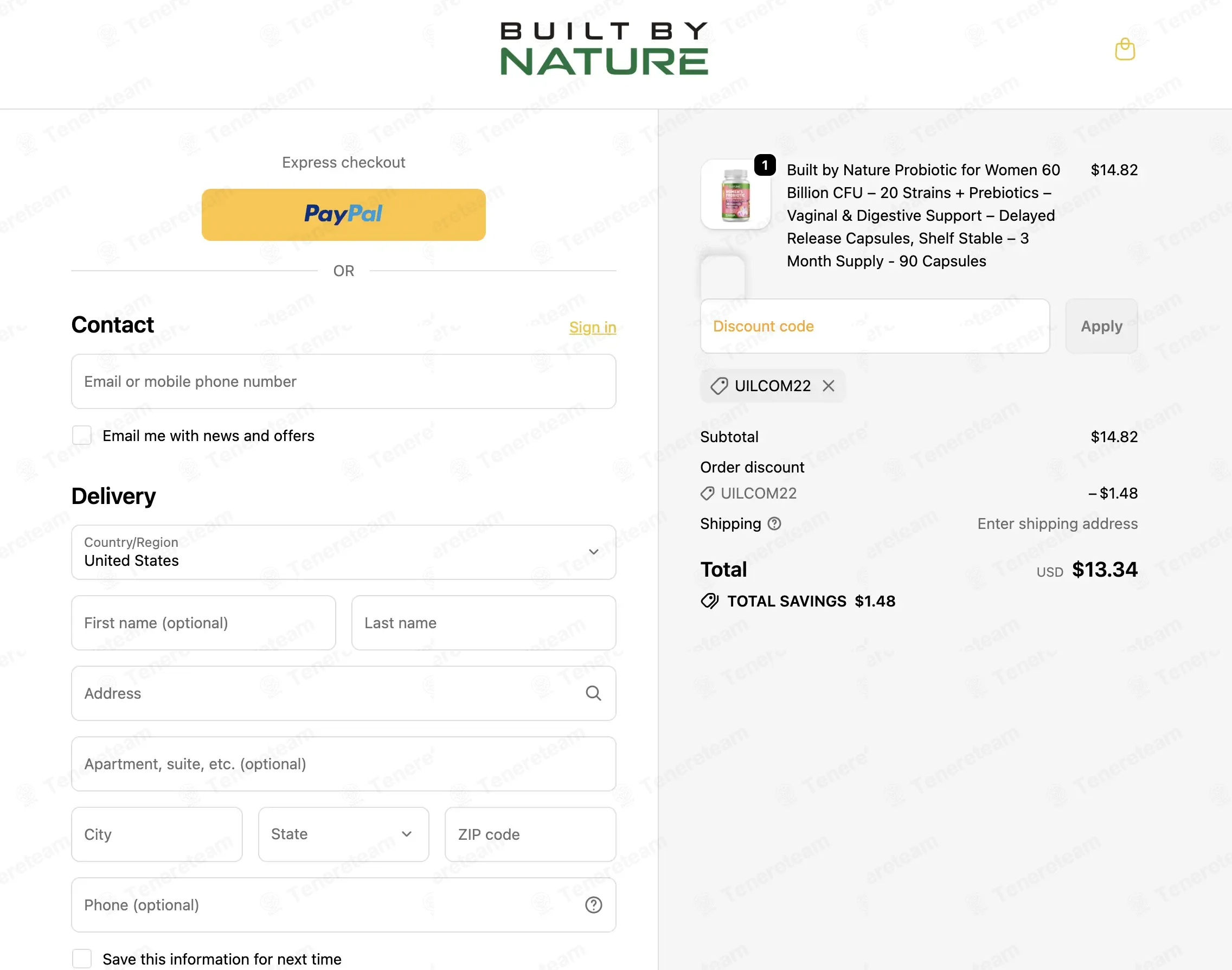The image size is (1232, 970).
Task: Click the Last name field
Action: pyautogui.click(x=484, y=623)
